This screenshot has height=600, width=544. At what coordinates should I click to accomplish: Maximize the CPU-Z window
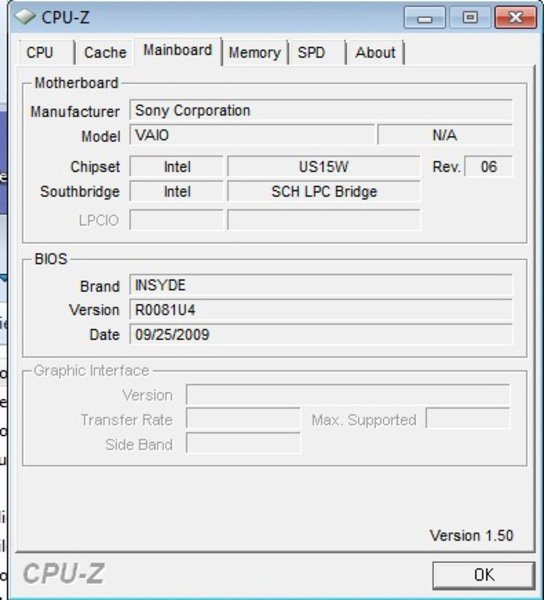point(470,18)
